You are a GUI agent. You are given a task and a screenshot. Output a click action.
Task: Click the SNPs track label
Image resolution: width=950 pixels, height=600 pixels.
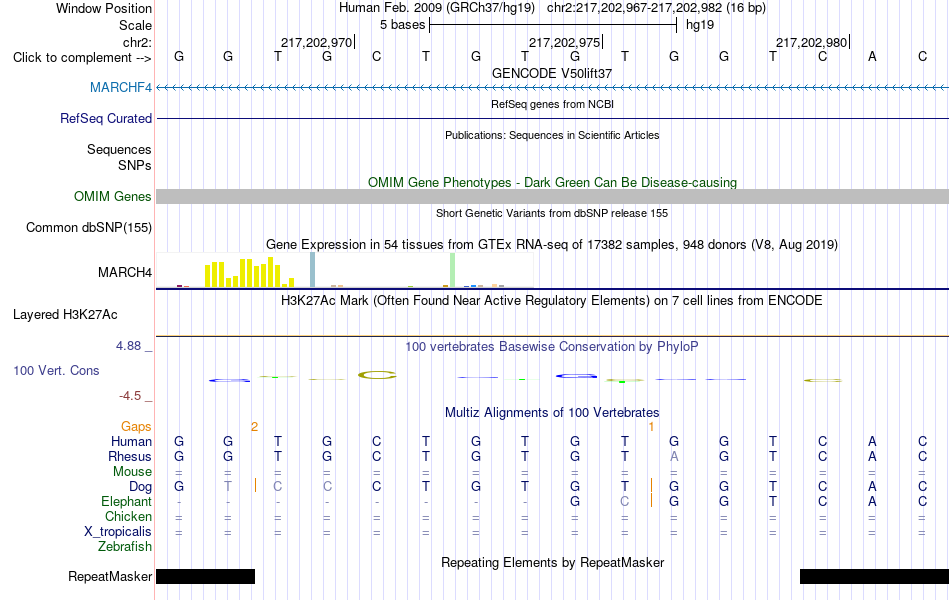click(x=135, y=165)
